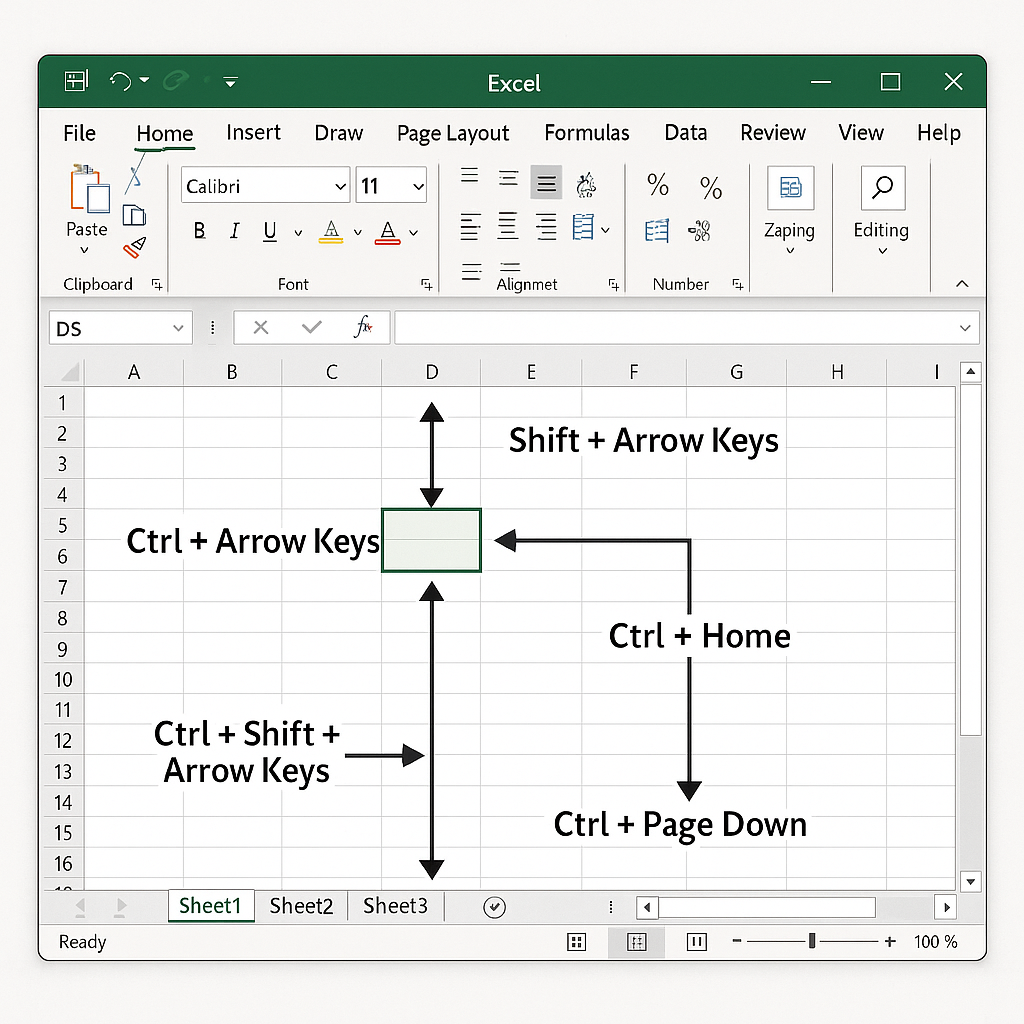
Task: Toggle Center alignment
Action: click(x=507, y=227)
